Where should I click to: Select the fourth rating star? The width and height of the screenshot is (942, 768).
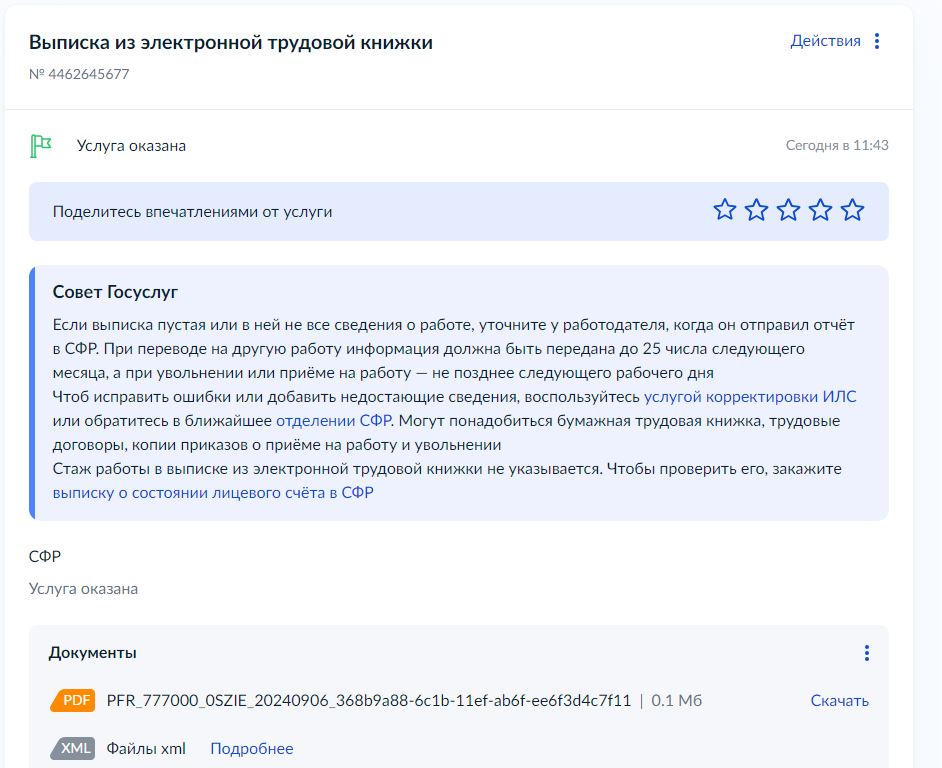820,210
